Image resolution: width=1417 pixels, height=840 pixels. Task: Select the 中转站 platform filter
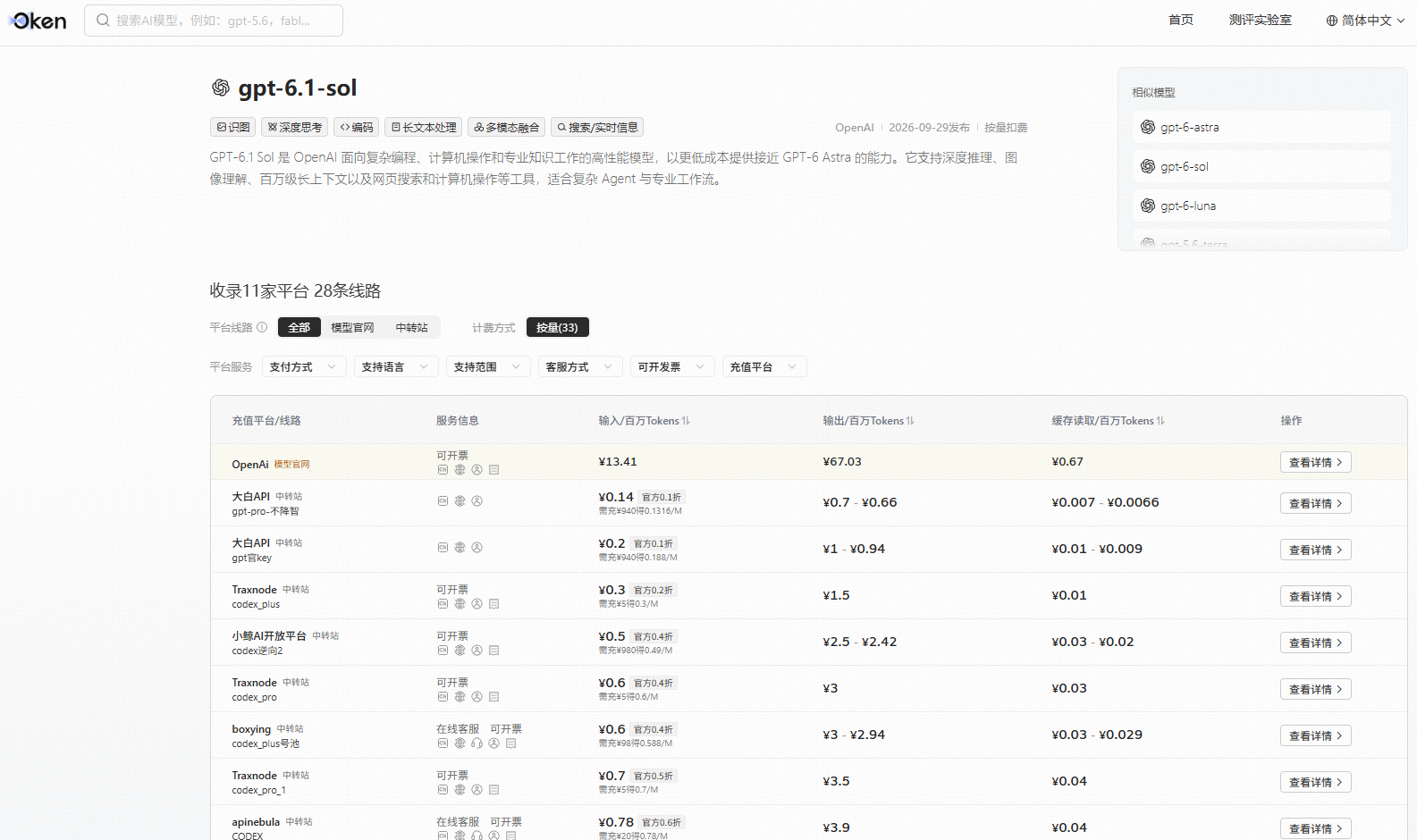click(411, 327)
